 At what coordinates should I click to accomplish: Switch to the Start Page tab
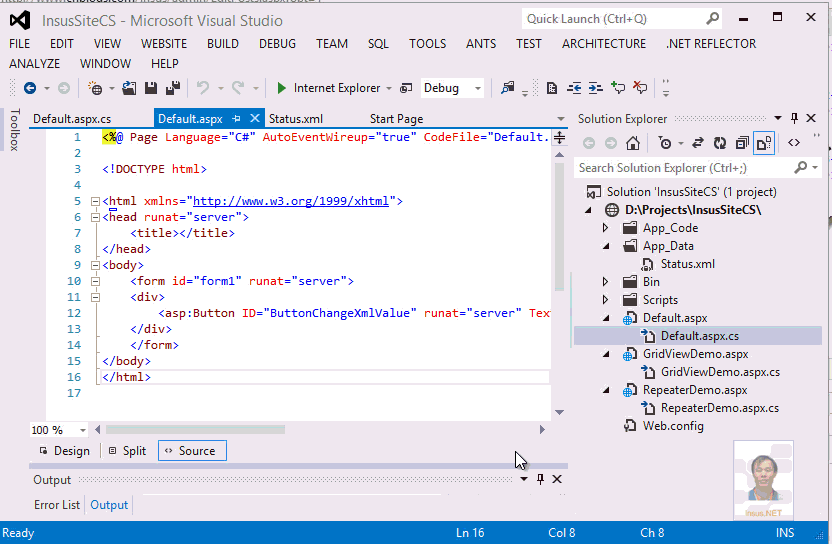396,119
